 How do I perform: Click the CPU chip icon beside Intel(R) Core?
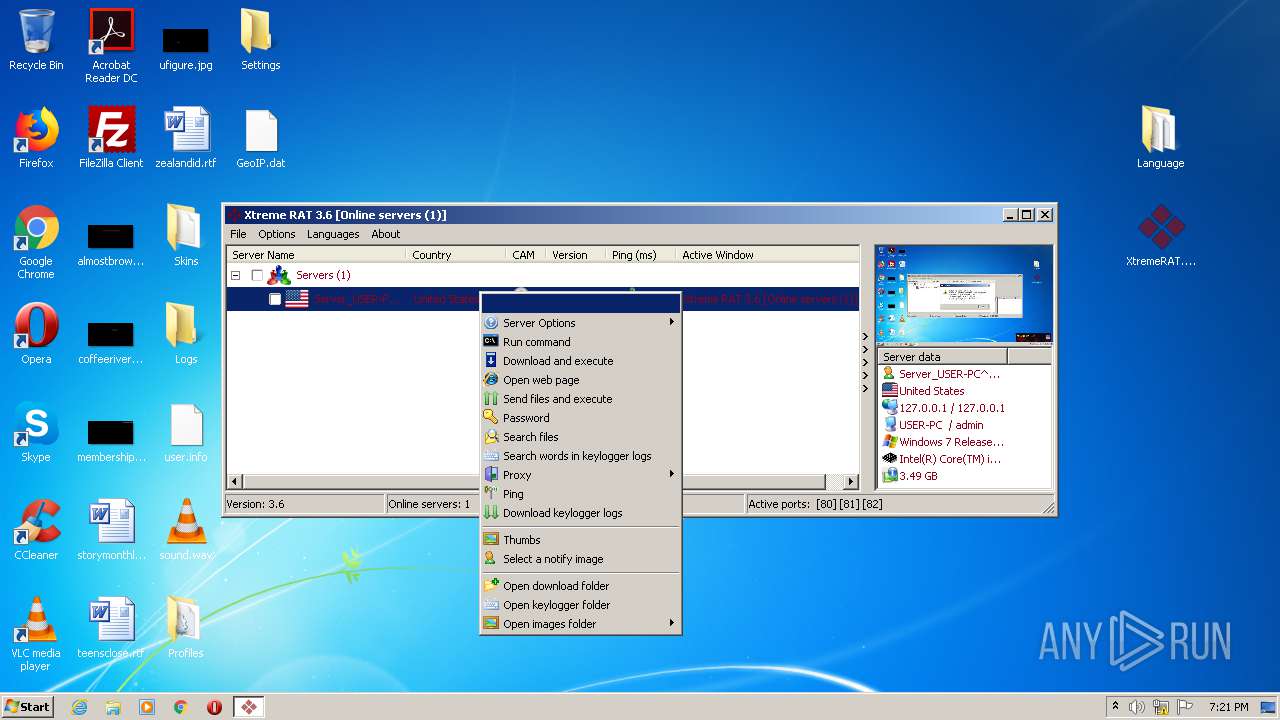[889, 459]
